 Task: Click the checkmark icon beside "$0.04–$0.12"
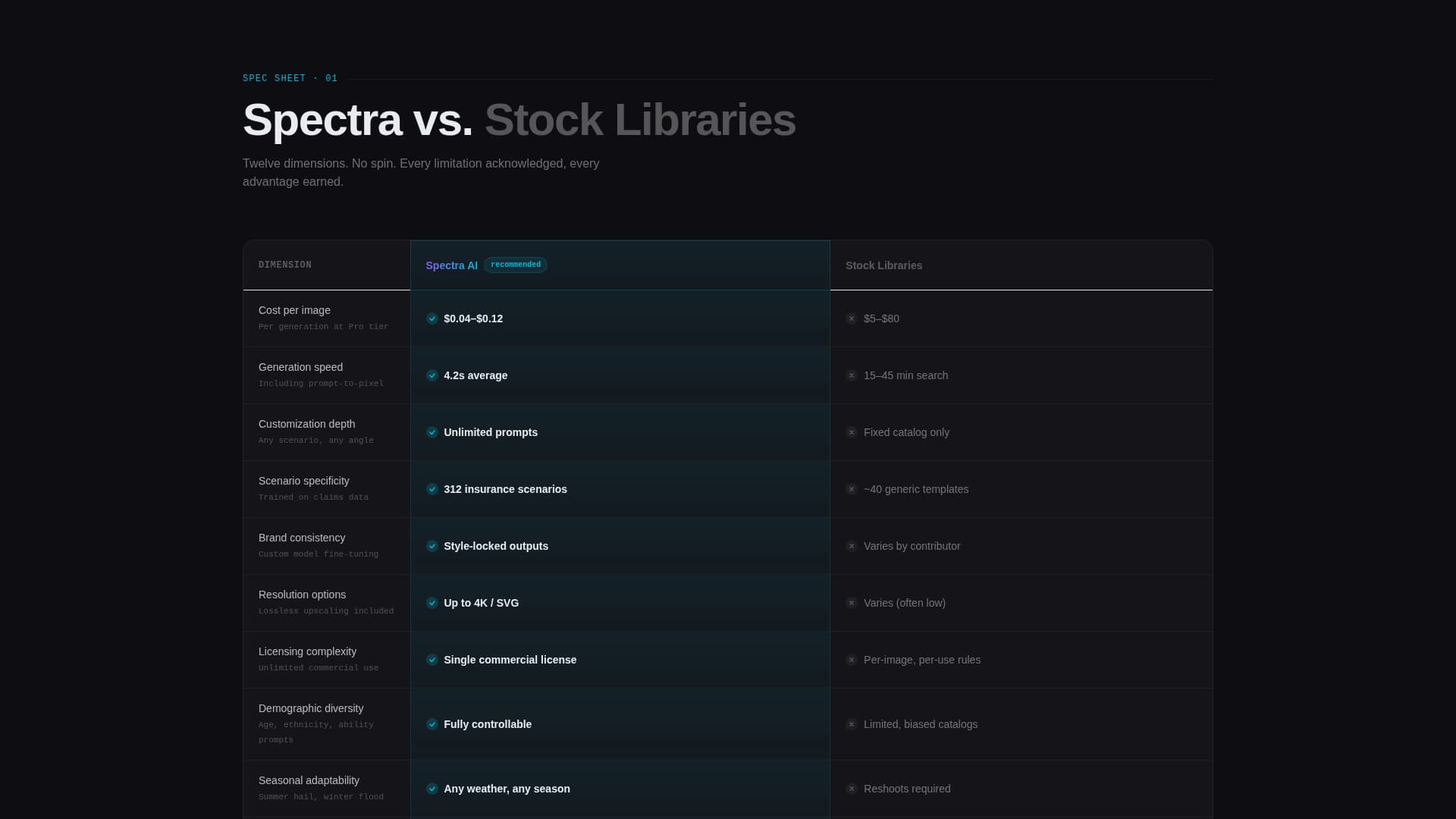432,318
